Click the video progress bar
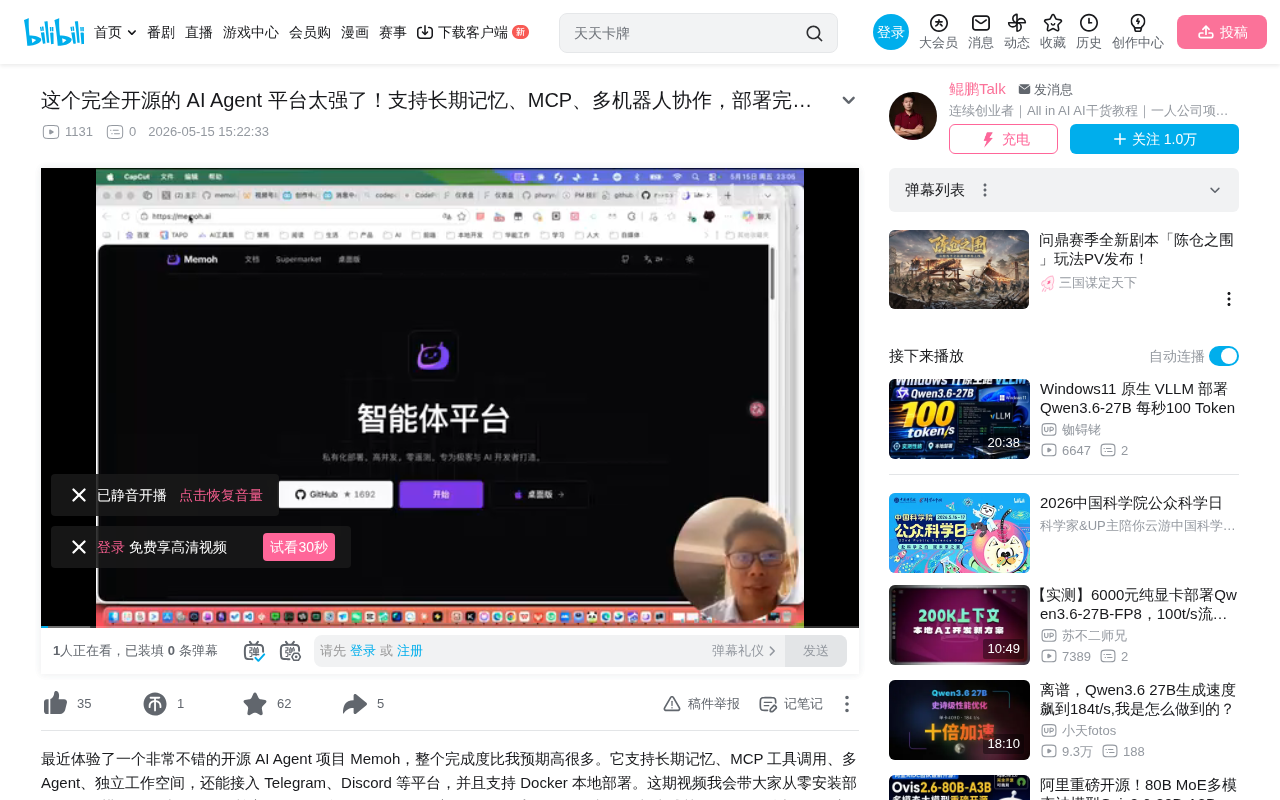This screenshot has width=1280, height=800. click(x=450, y=627)
